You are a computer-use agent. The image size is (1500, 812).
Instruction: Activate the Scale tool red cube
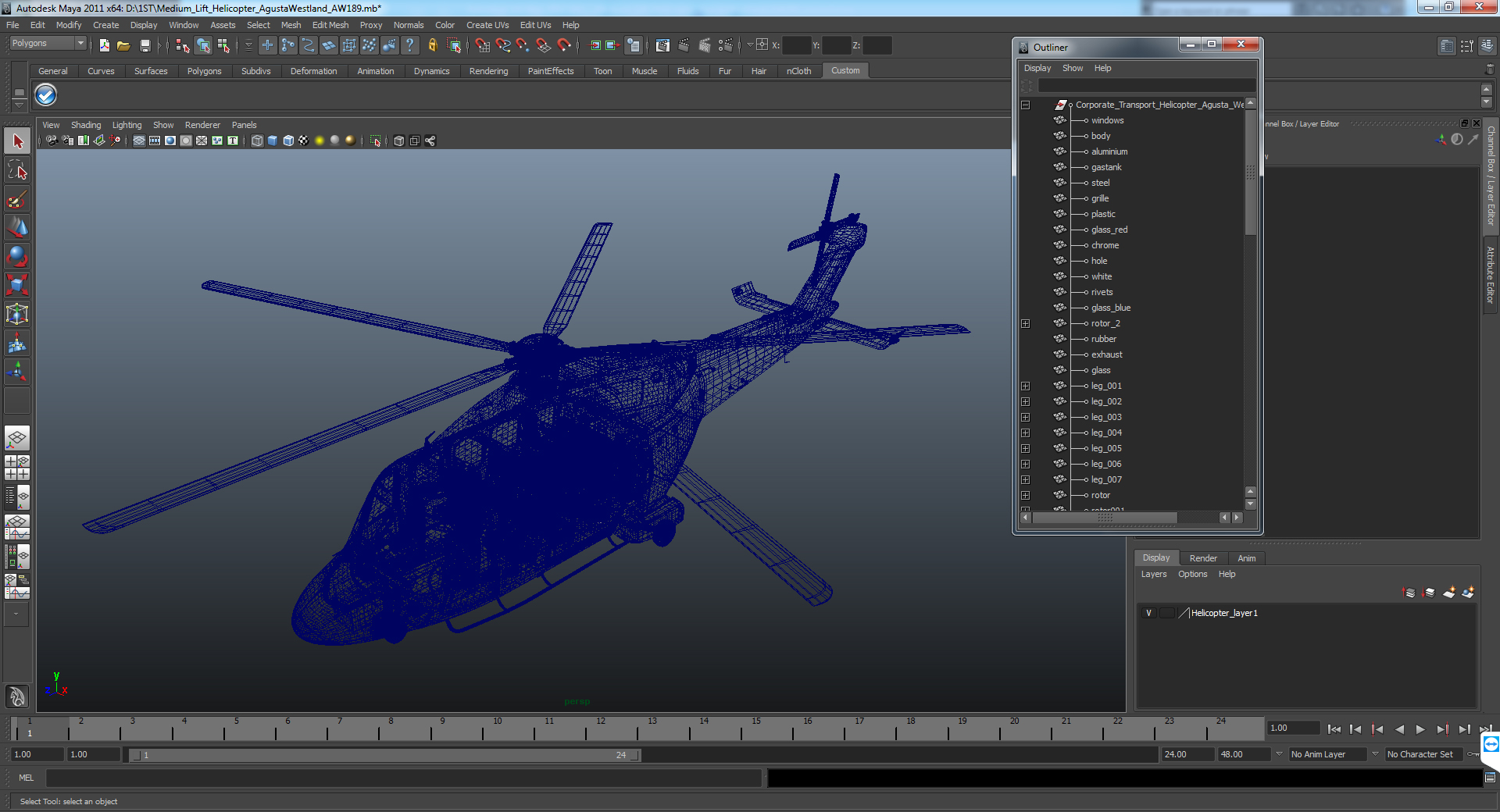[x=17, y=286]
